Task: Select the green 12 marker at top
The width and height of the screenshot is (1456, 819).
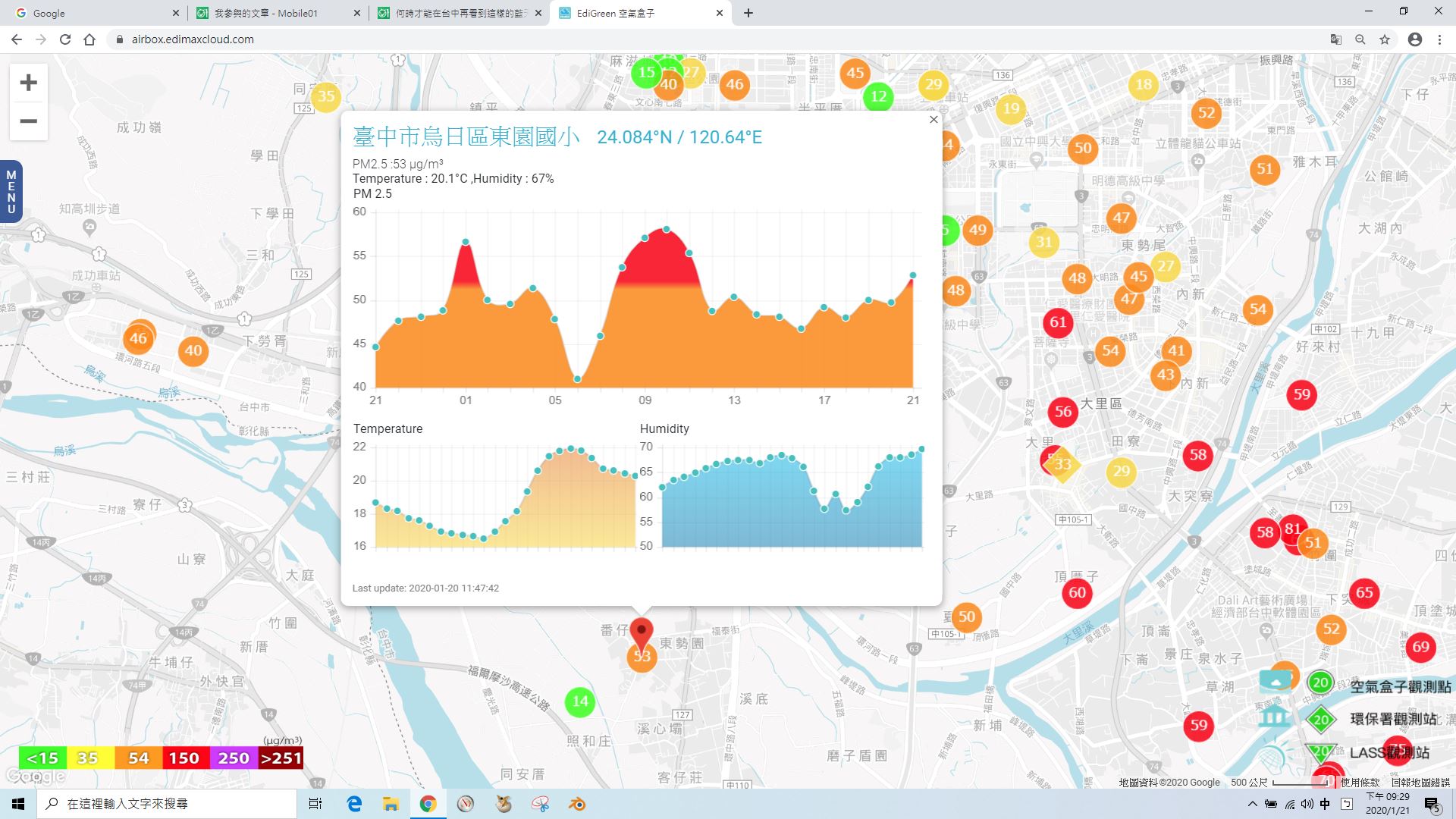Action: [x=878, y=96]
